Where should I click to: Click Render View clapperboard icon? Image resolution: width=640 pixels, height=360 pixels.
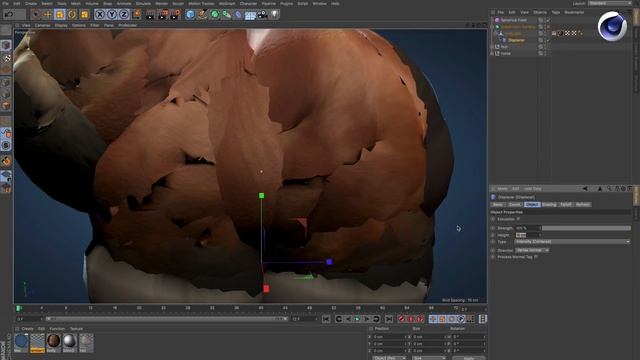click(150, 15)
